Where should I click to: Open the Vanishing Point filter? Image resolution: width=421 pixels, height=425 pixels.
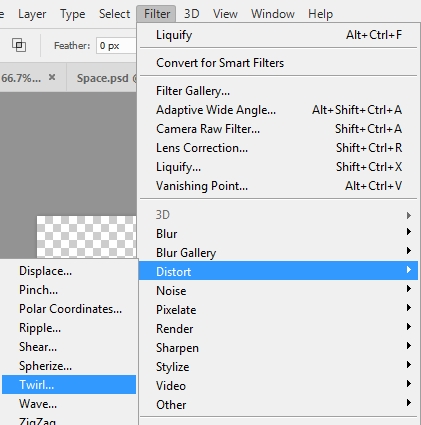point(278,186)
